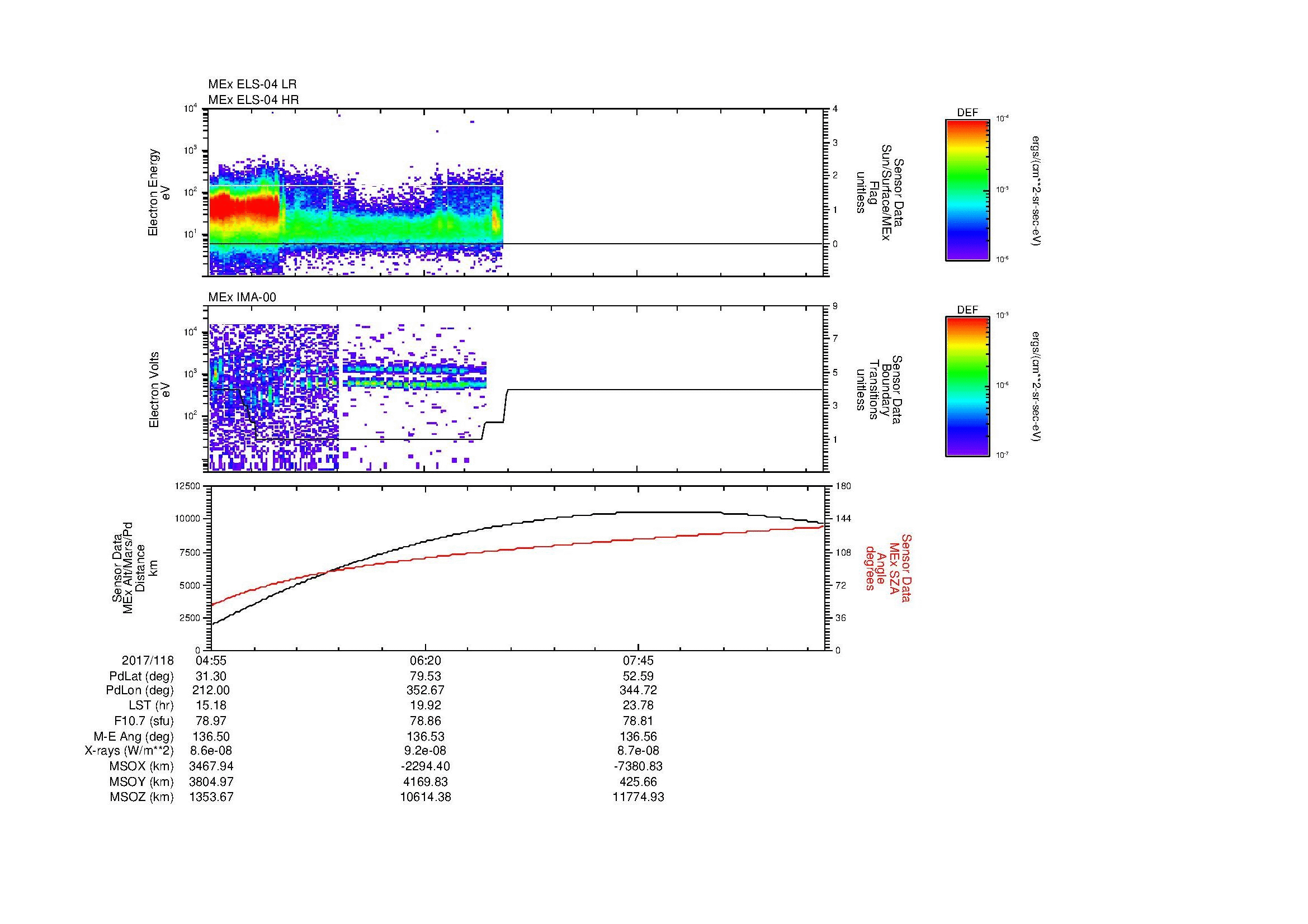Click the MSOZ value 11774.93
The height and width of the screenshot is (924, 1308).
click(638, 797)
